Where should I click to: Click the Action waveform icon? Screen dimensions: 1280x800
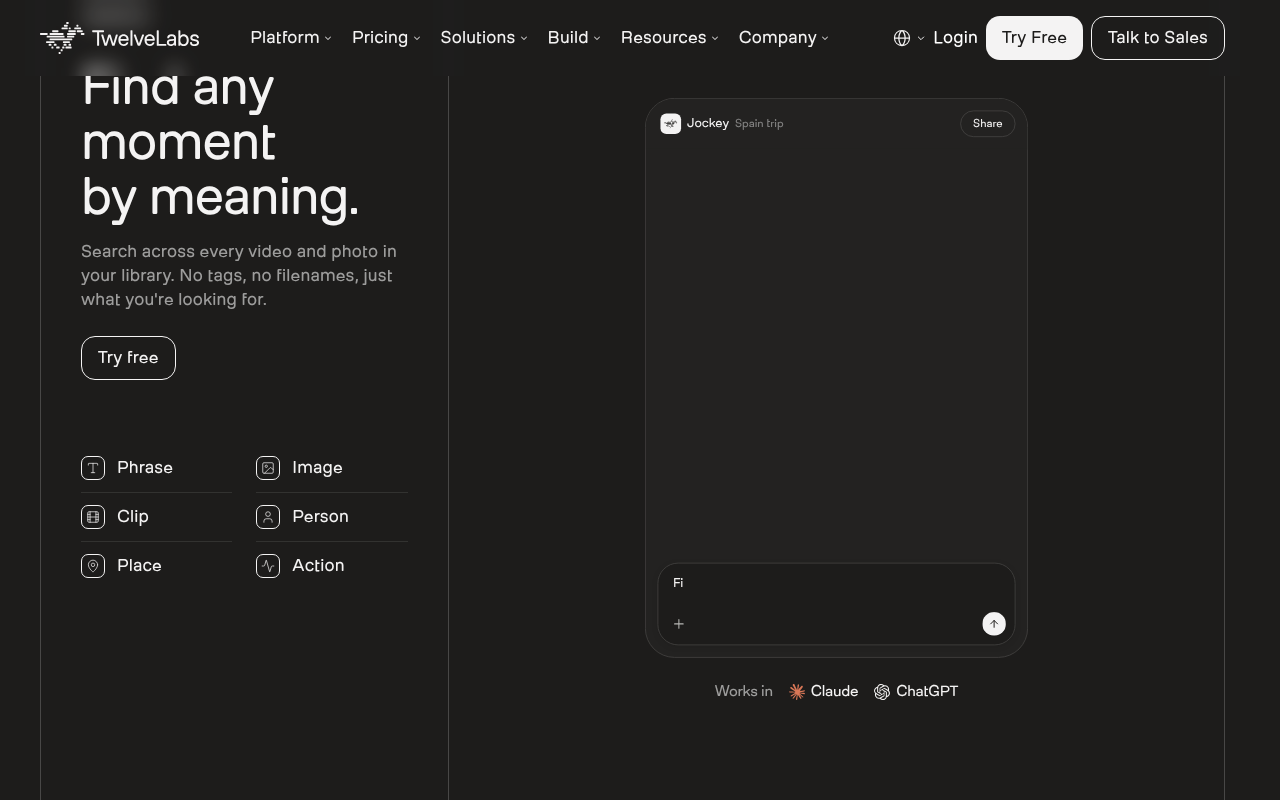(268, 566)
